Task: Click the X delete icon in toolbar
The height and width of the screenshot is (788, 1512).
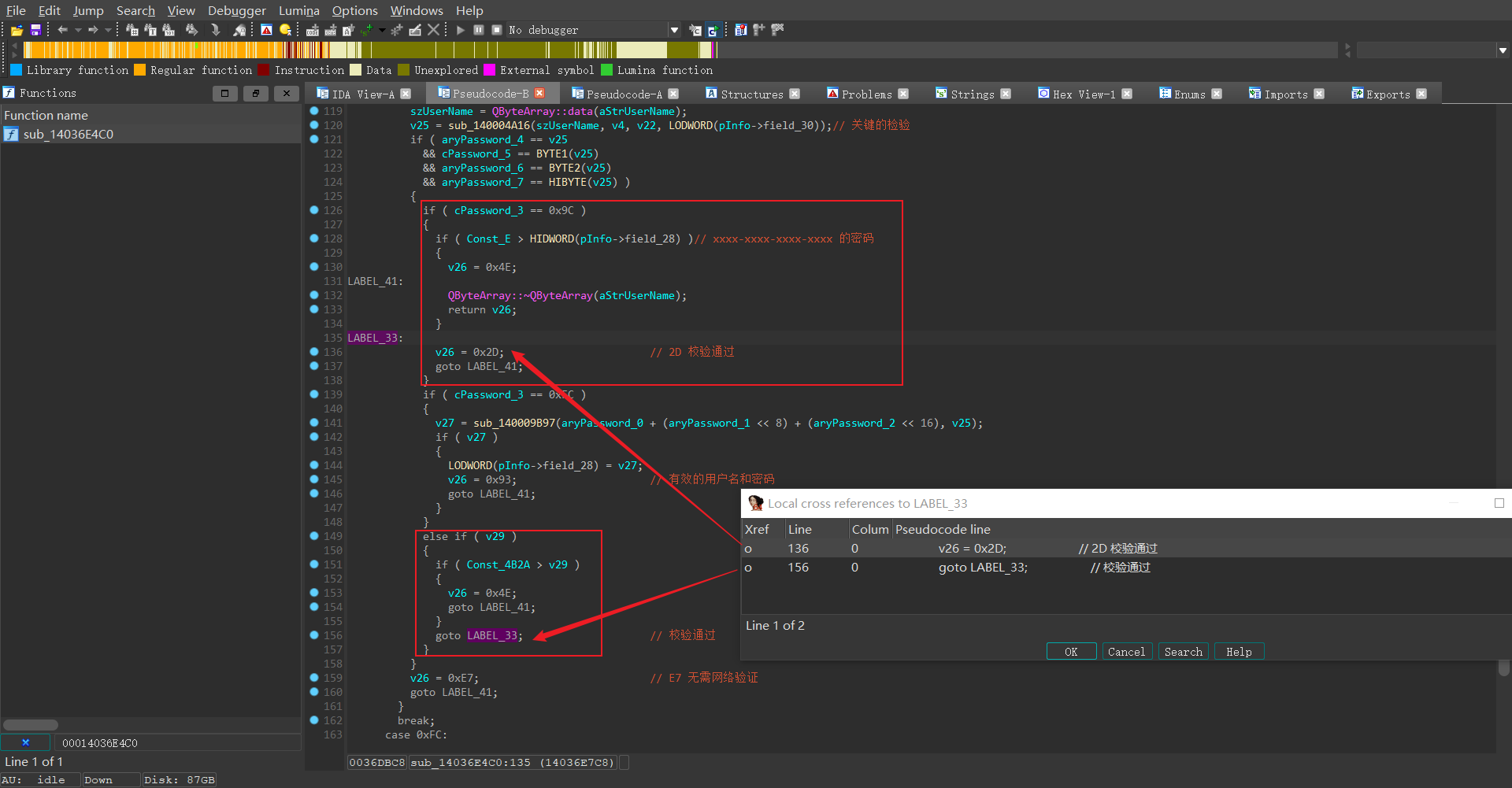Action: point(433,30)
